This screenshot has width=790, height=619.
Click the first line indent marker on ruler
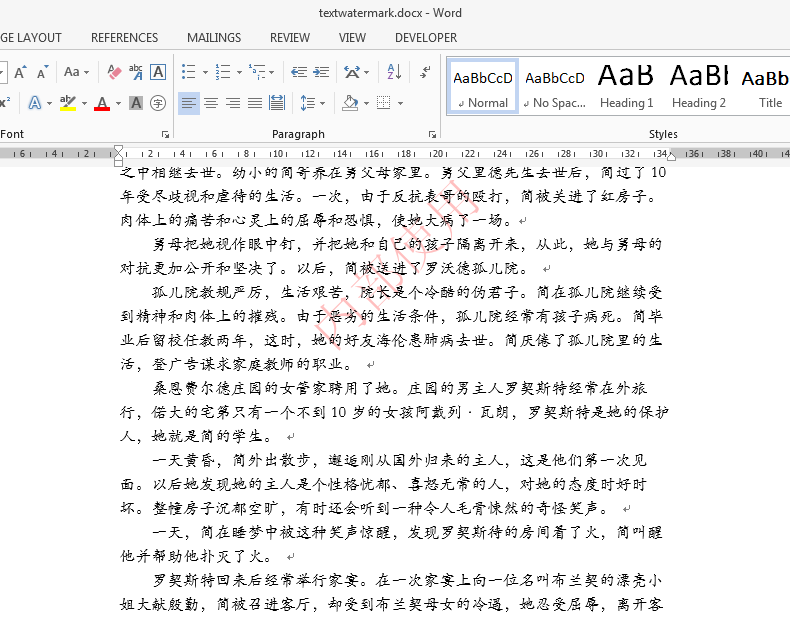click(118, 149)
